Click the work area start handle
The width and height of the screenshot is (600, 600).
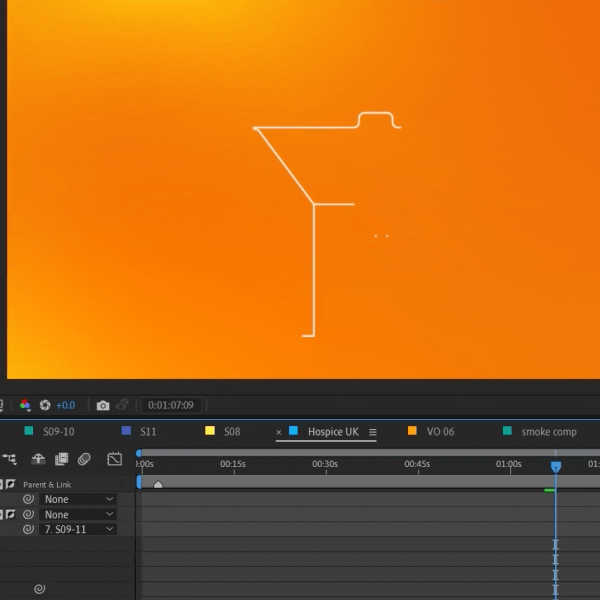[139, 482]
